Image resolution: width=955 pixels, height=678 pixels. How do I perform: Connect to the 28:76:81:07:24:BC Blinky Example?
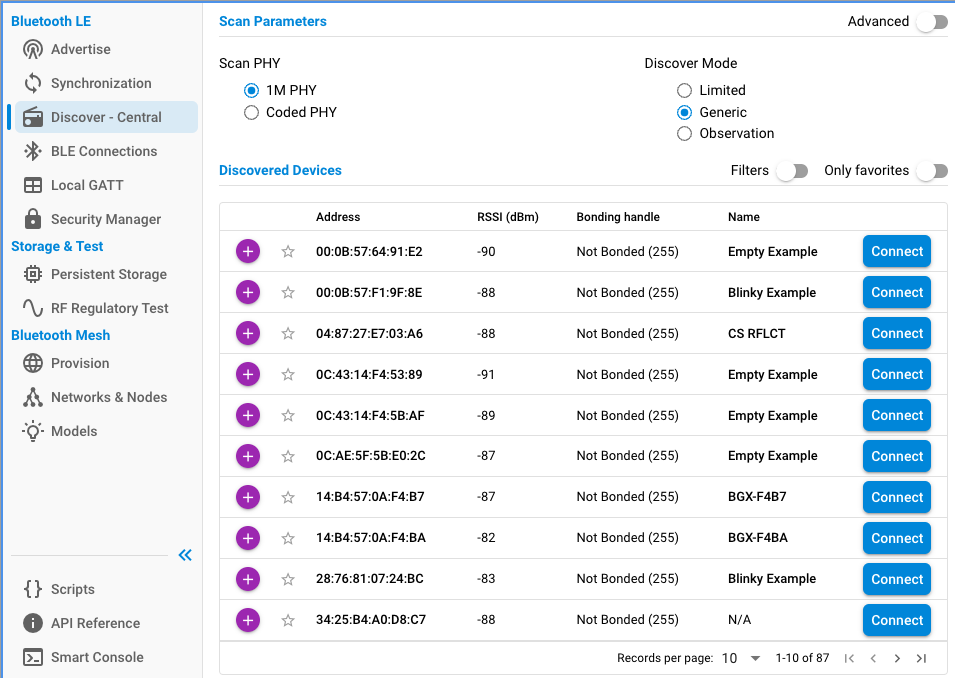[x=896, y=579]
